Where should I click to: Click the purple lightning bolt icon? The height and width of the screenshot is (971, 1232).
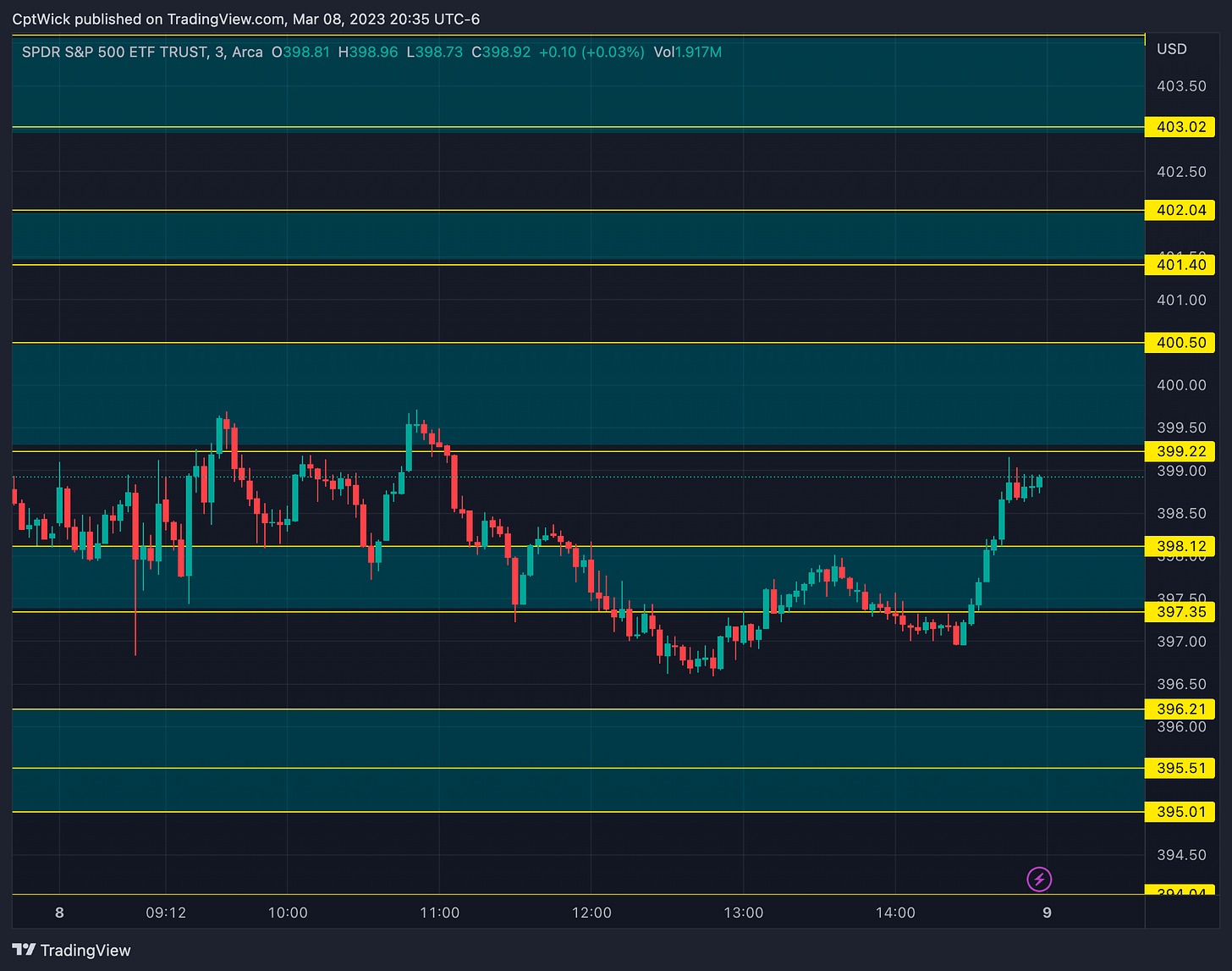(1039, 880)
